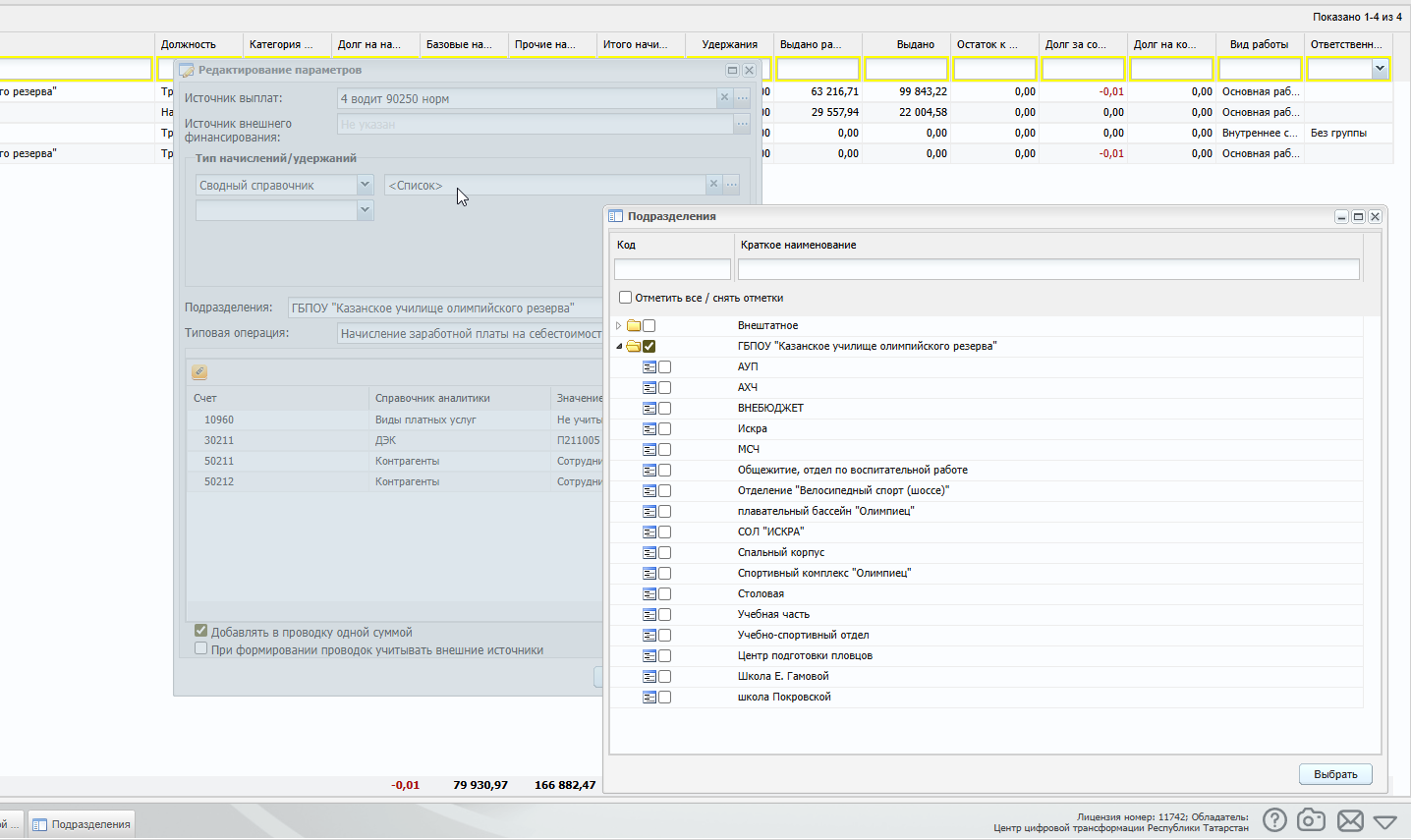Screen dimensions: 1411x840
Task: Click the Вид работы column header
Action: pyautogui.click(x=1259, y=44)
